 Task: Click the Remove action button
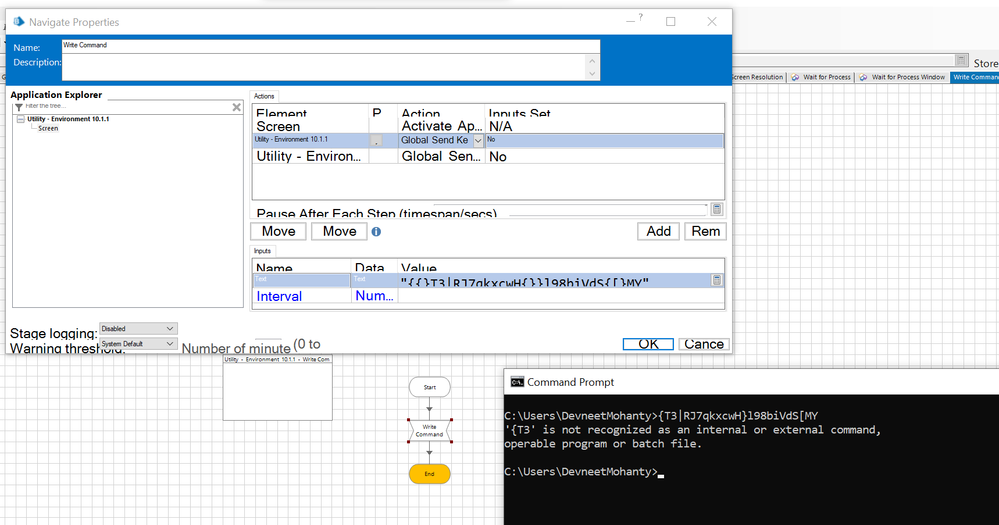(705, 231)
